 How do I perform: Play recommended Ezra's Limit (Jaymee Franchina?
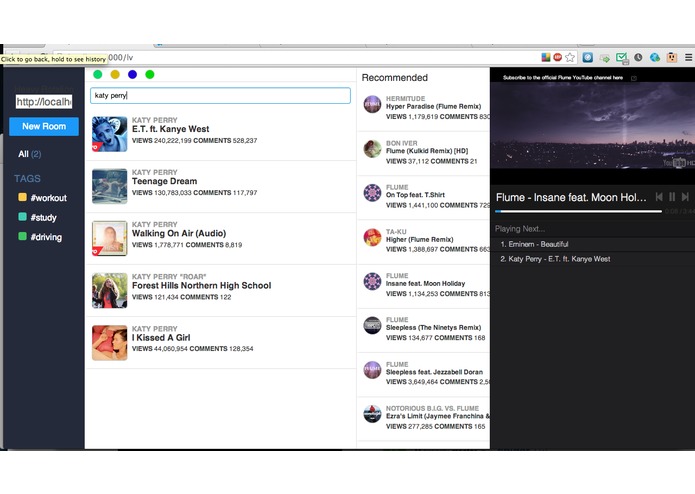pos(437,416)
